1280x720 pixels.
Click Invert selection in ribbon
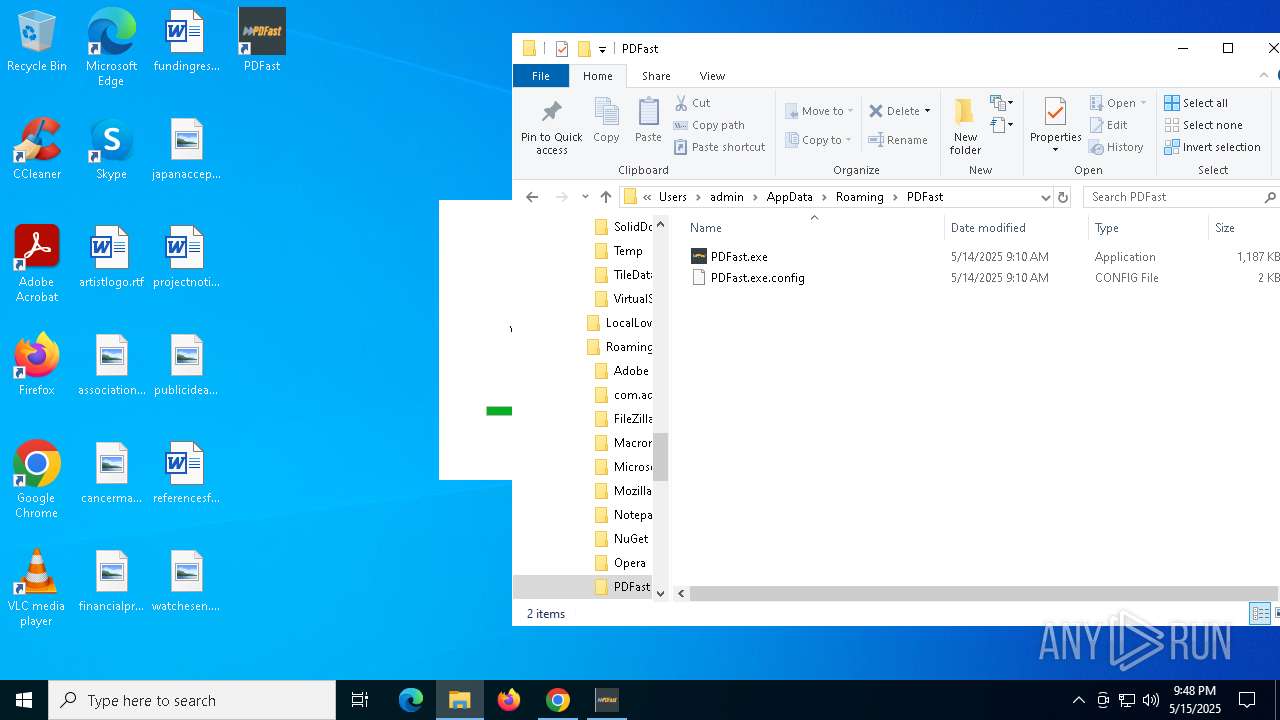(1213, 147)
